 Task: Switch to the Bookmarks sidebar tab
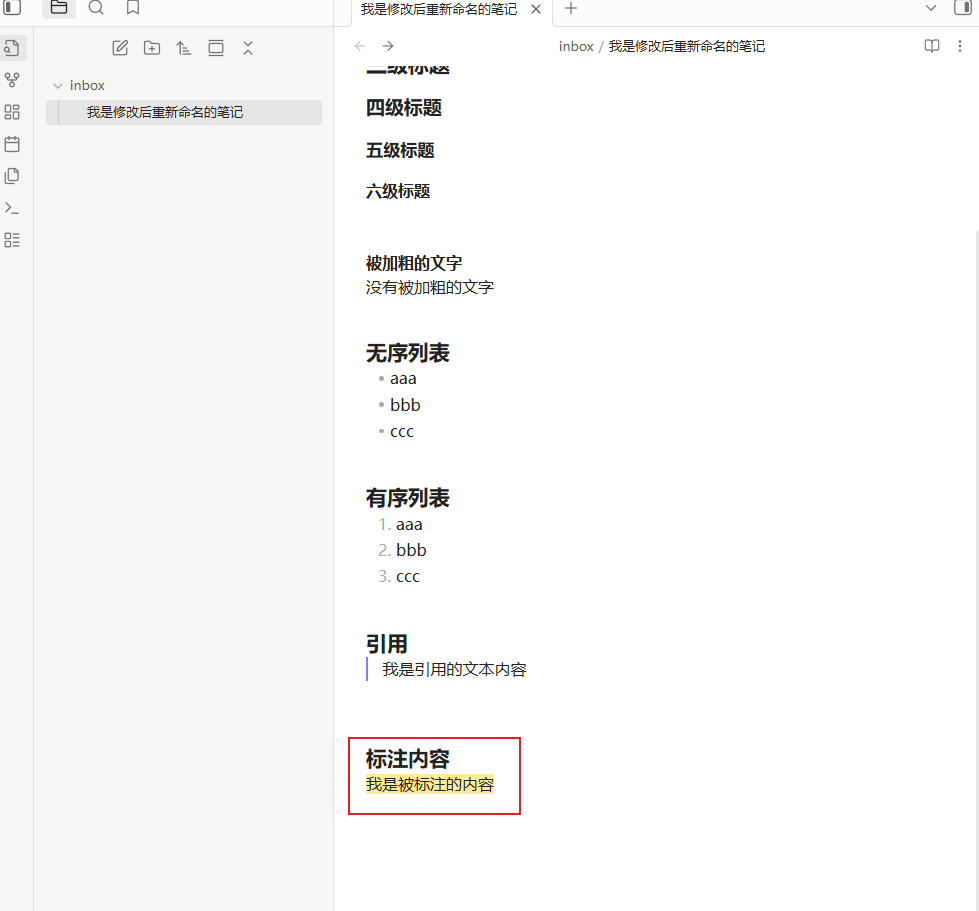pyautogui.click(x=133, y=8)
